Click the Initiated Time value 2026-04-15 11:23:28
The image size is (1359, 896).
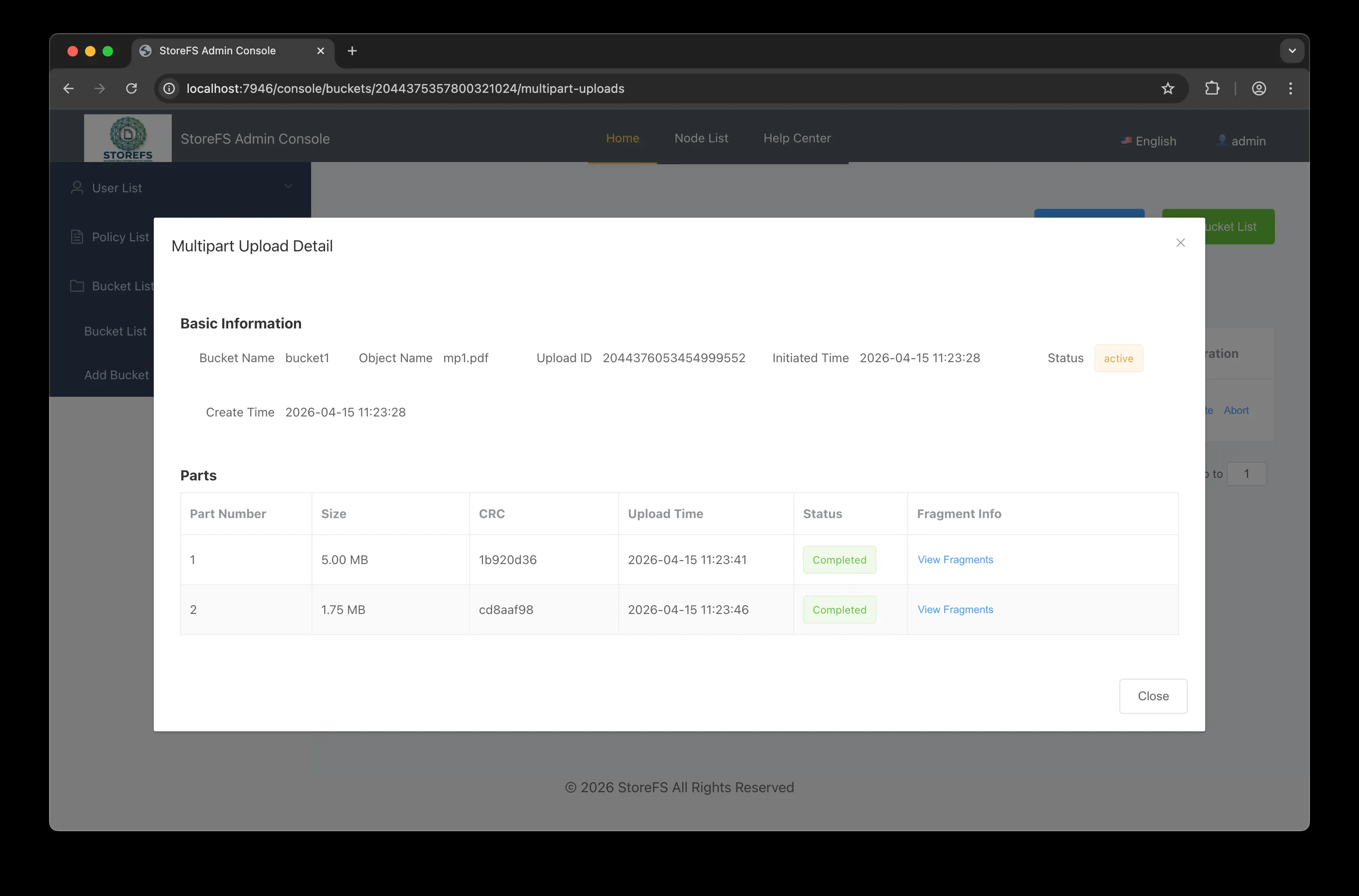pyautogui.click(x=920, y=358)
